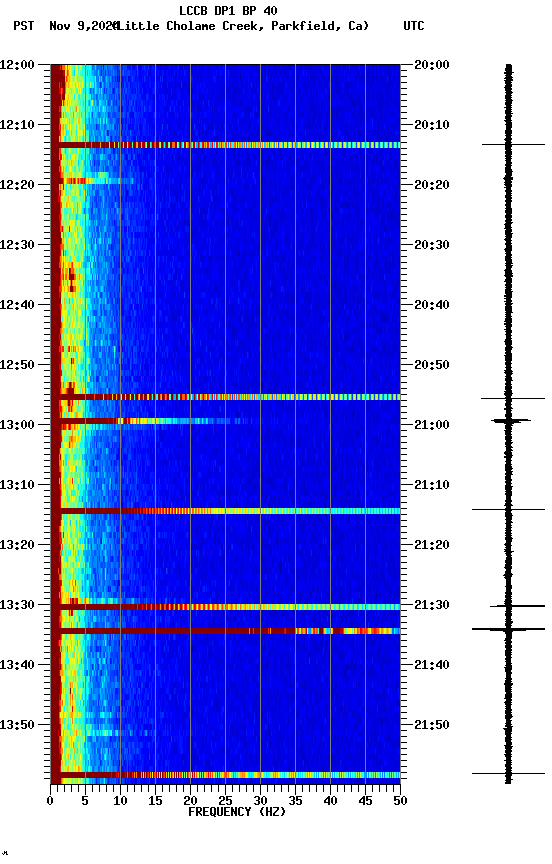Viewport: 552px width, 864px height.
Task: Click the 21:10 UTC time label
Action: click(432, 485)
